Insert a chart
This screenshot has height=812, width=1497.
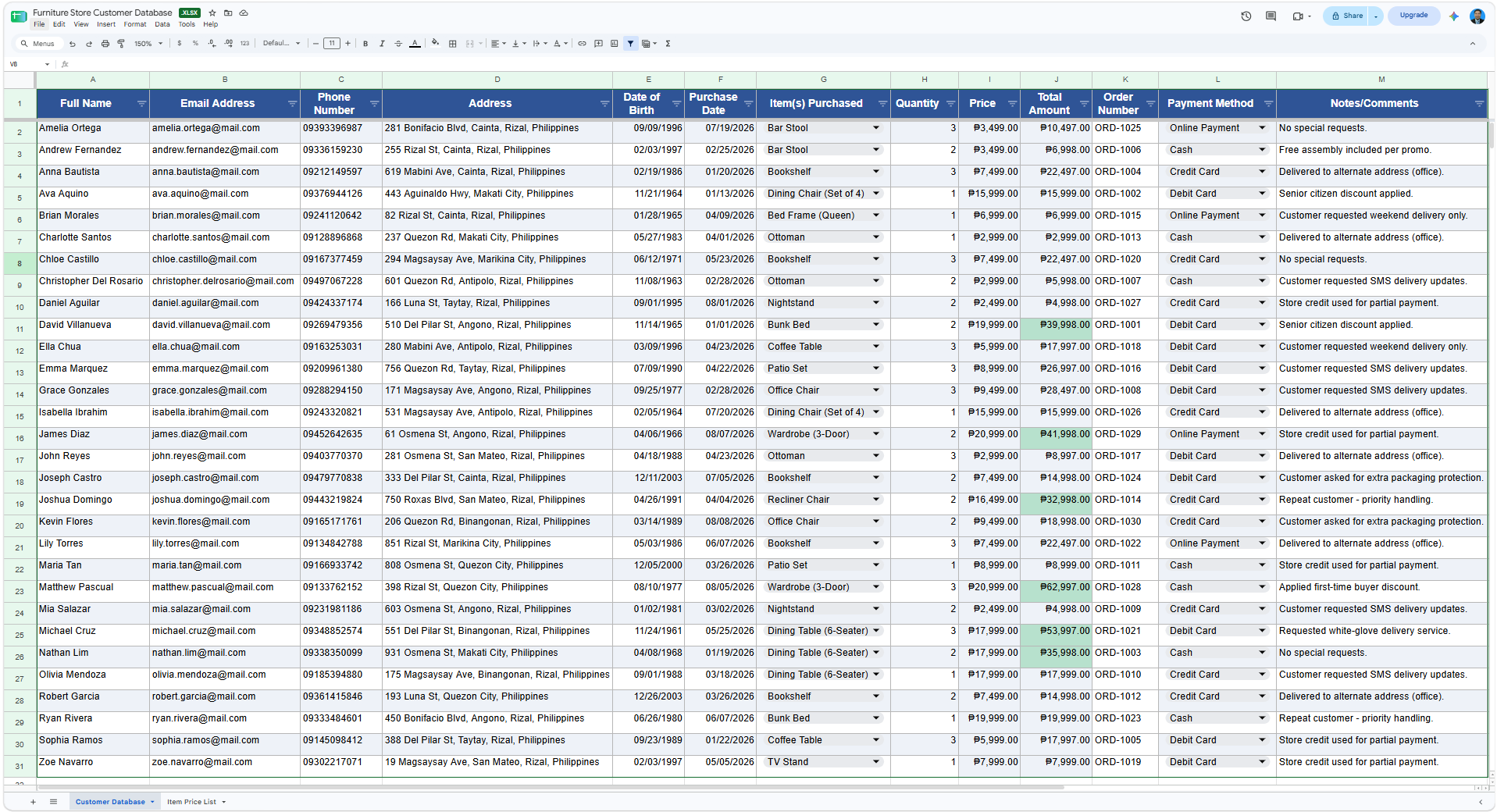[x=615, y=44]
